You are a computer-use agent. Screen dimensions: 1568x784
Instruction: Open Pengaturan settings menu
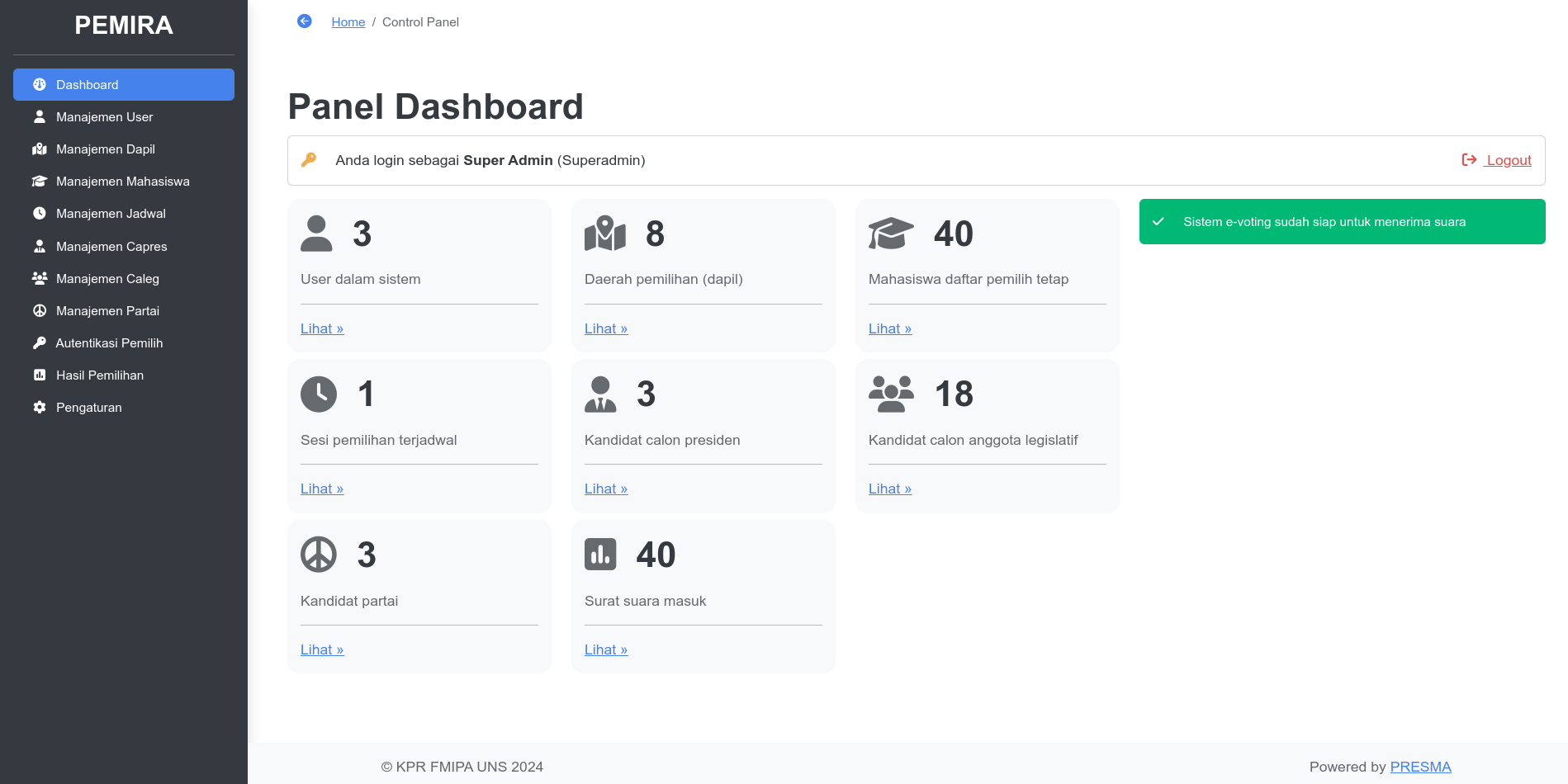tap(88, 408)
